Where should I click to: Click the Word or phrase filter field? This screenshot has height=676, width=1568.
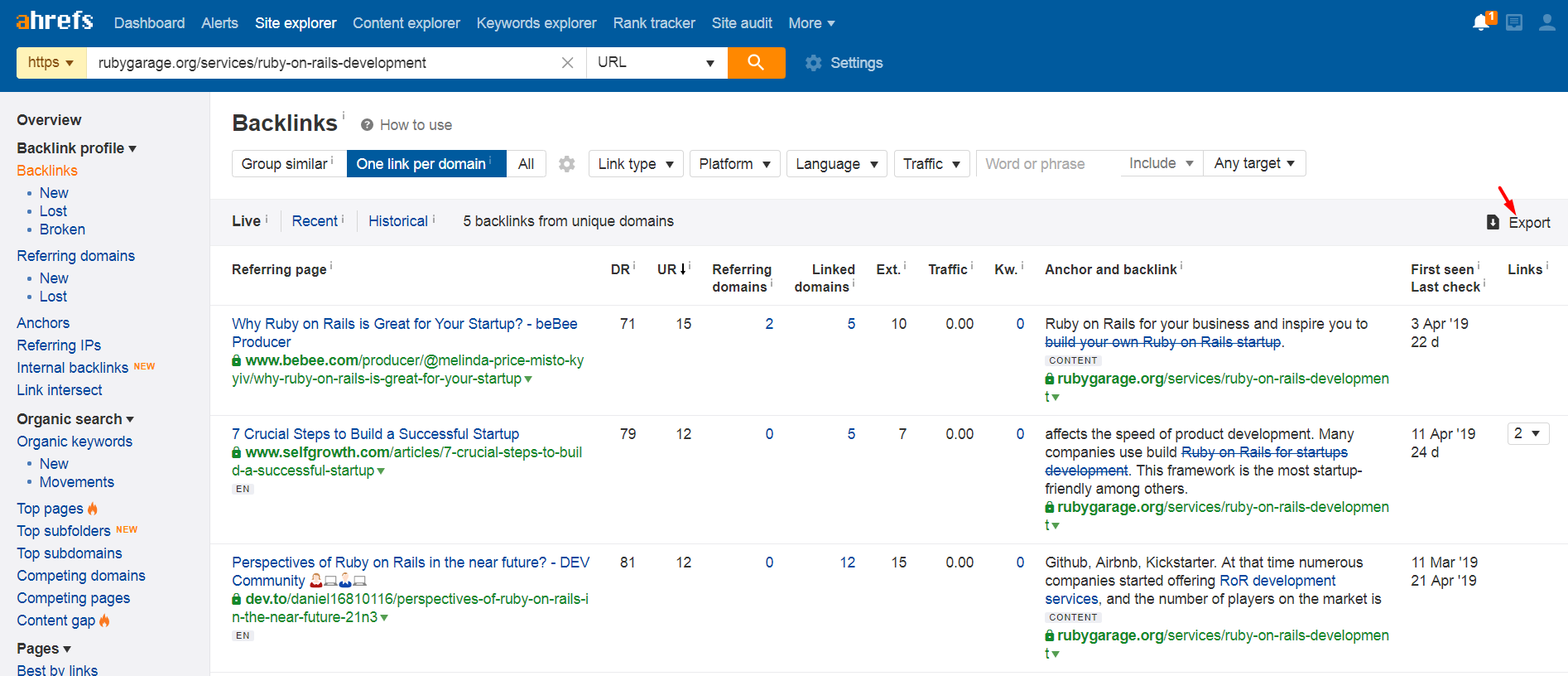(x=1046, y=164)
